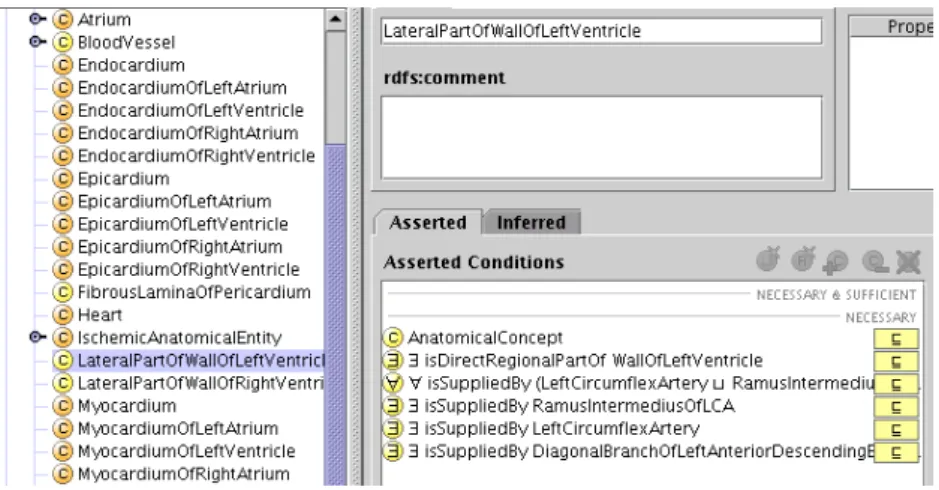Screen dimensions: 939x490
Task: Select the Asserted tab
Action: pos(428,222)
